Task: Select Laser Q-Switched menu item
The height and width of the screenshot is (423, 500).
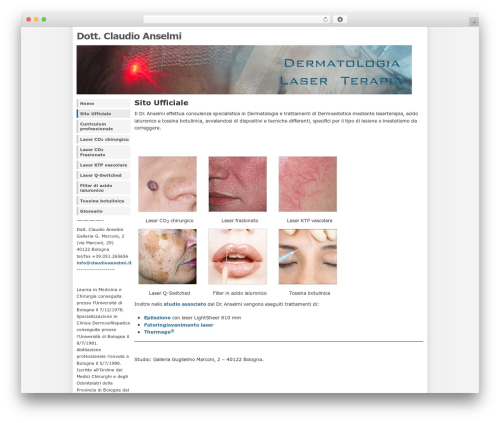Action: 104,175
